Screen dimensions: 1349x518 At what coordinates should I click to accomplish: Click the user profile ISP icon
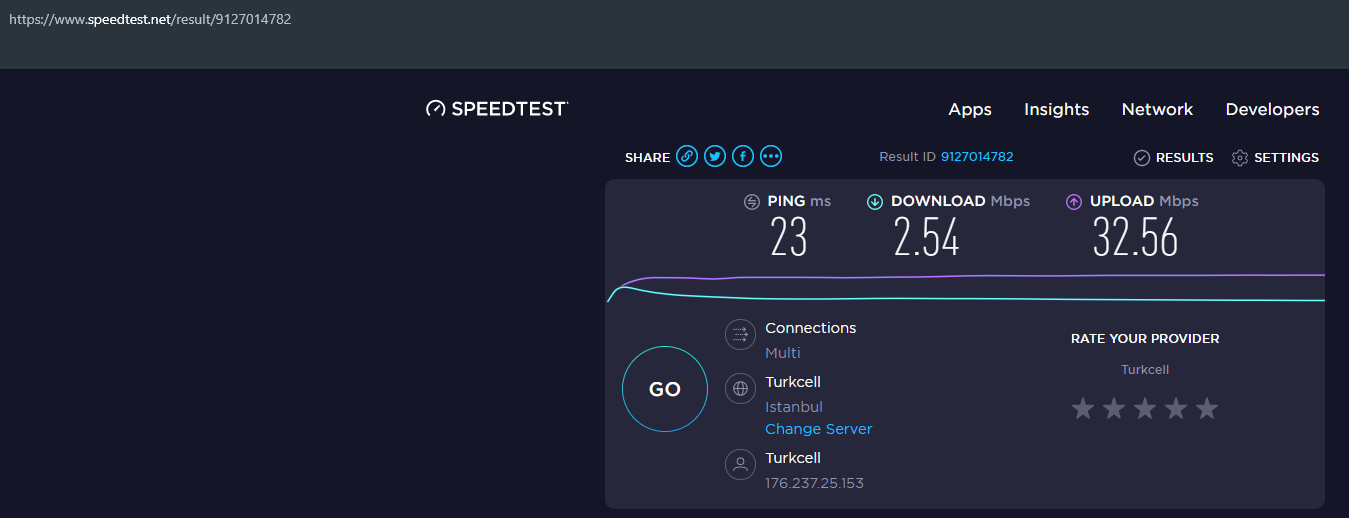coord(740,465)
